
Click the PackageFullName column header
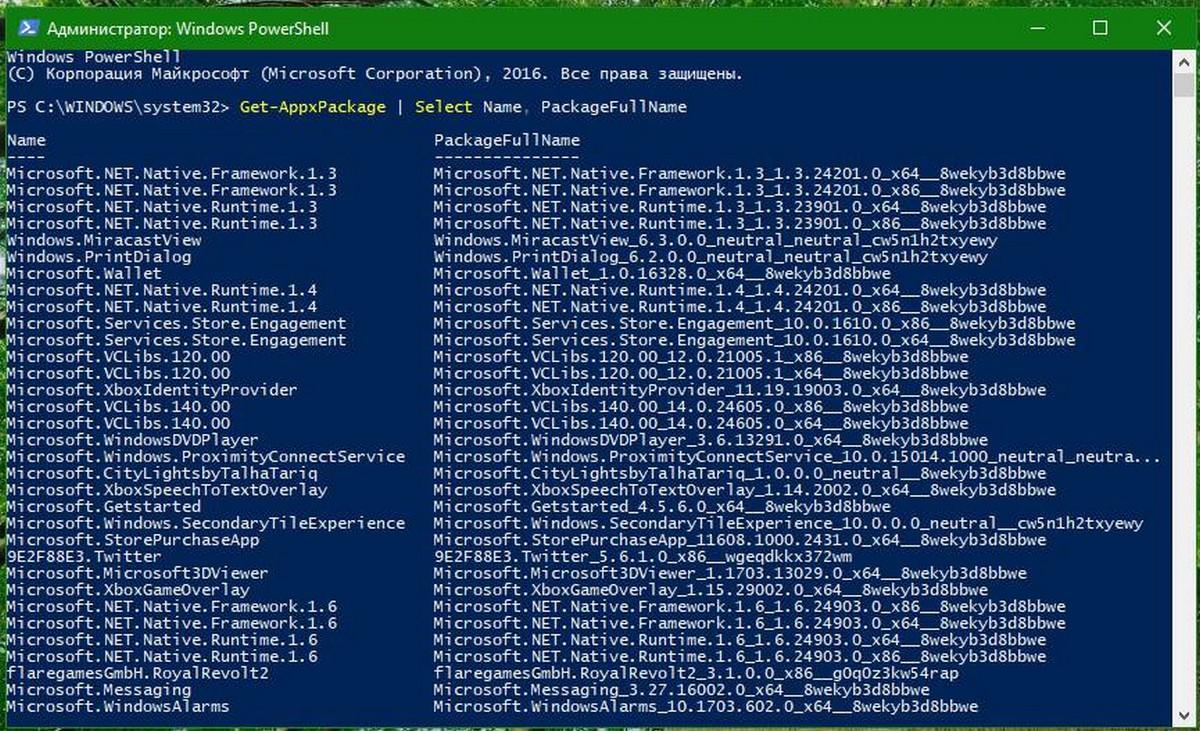click(507, 141)
